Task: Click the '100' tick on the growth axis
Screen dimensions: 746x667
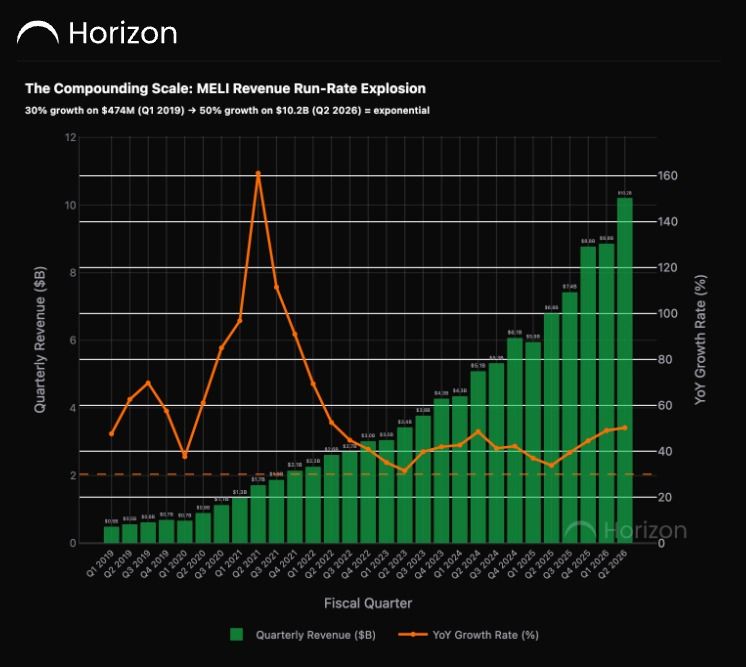Action: tap(668, 314)
